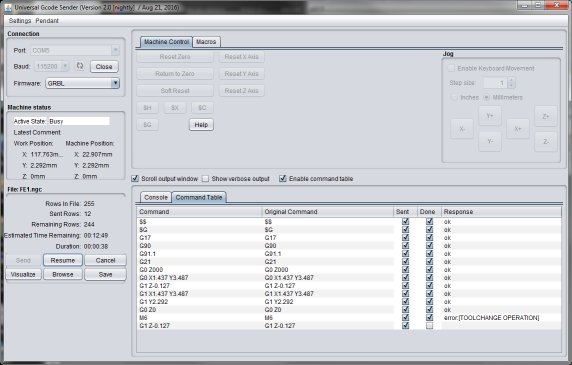Screen dimensions: 572x365
Task: Increase step size with up arrow
Action: coord(511,80)
